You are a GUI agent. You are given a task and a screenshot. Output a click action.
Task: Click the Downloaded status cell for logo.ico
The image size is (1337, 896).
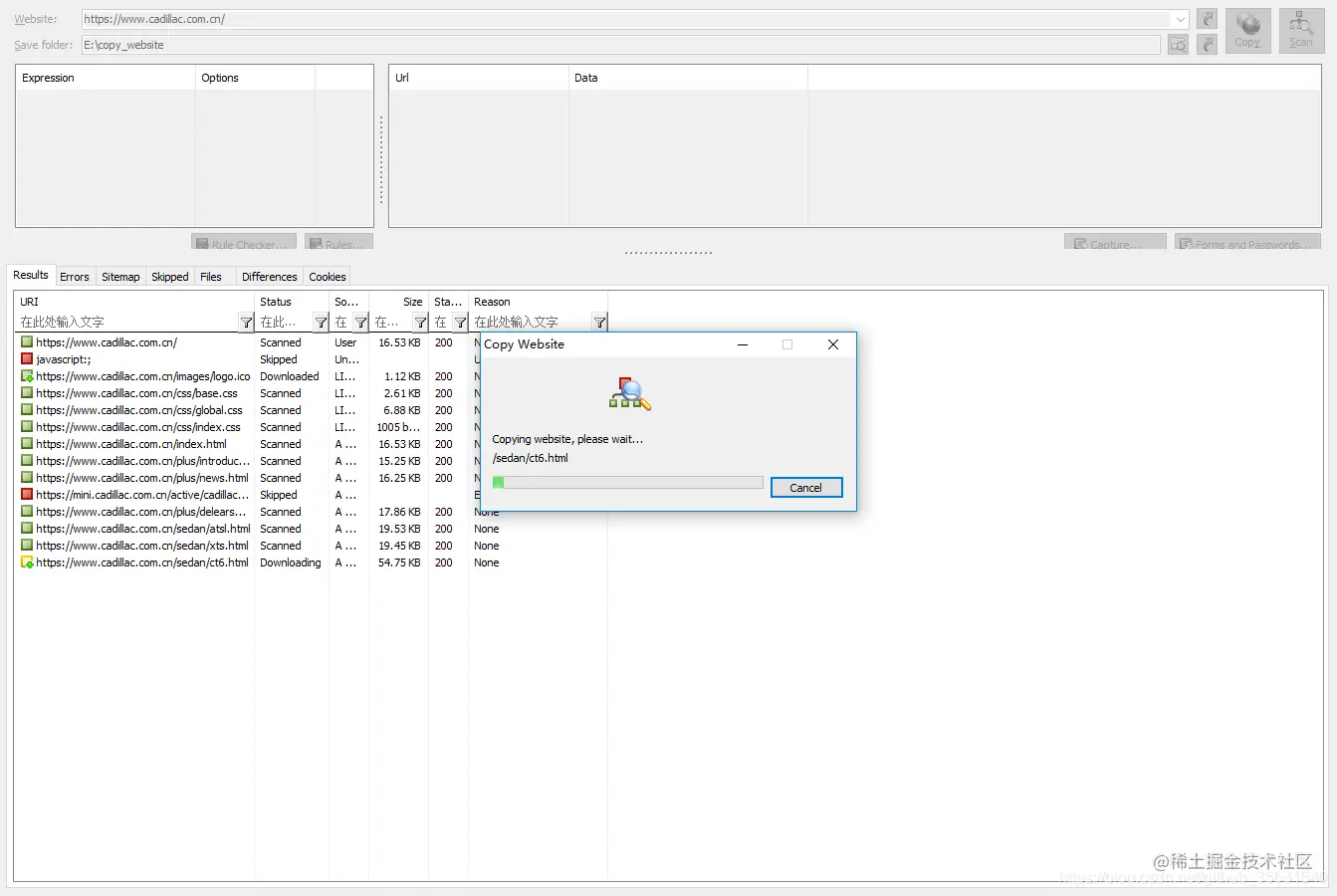pyautogui.click(x=290, y=376)
